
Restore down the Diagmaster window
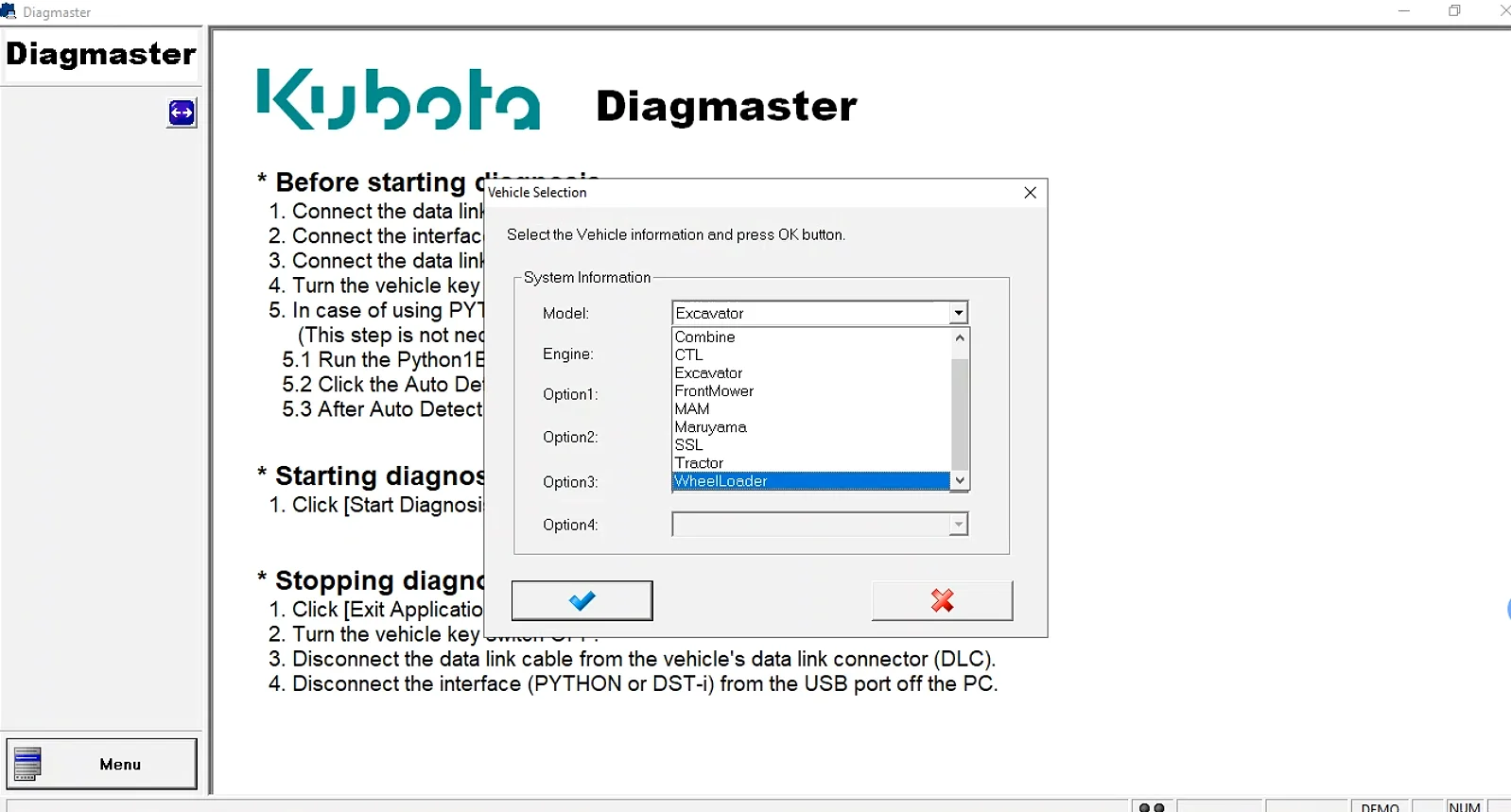pos(1454,11)
